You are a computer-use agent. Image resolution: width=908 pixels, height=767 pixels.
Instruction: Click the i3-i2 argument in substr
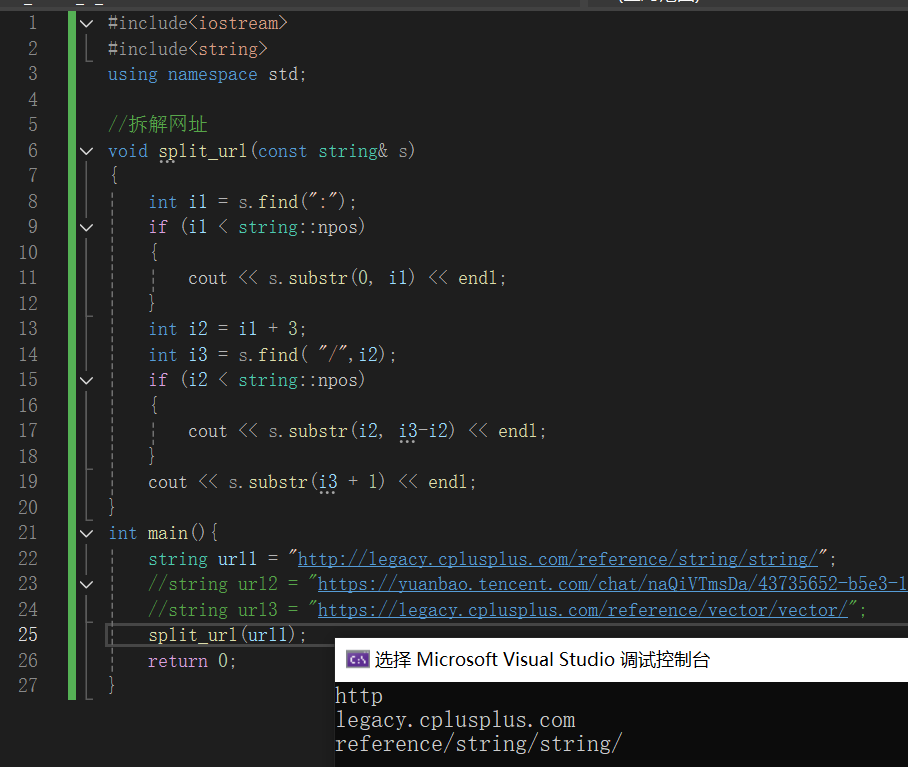[424, 431]
